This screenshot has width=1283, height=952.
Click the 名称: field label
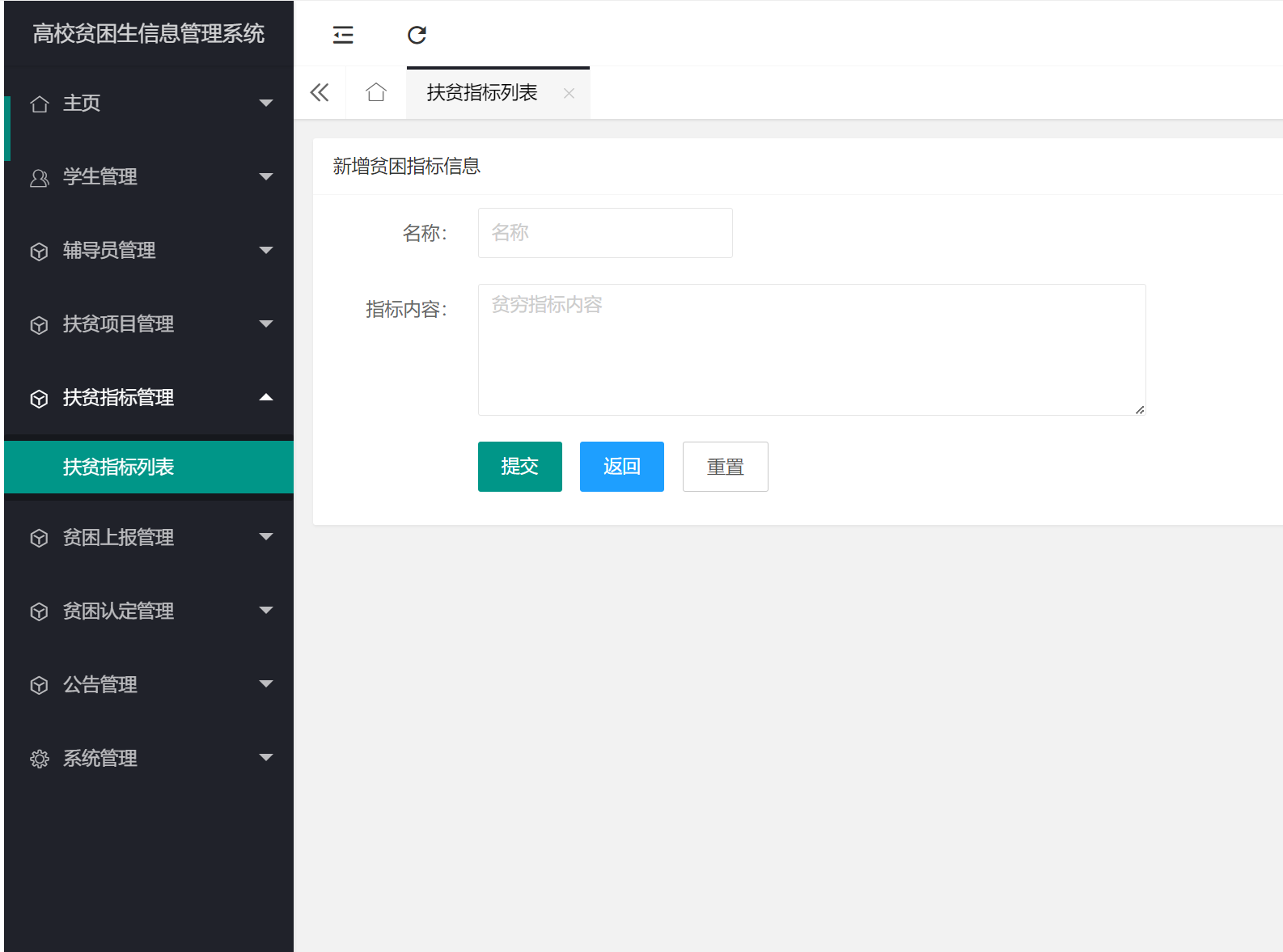point(426,234)
